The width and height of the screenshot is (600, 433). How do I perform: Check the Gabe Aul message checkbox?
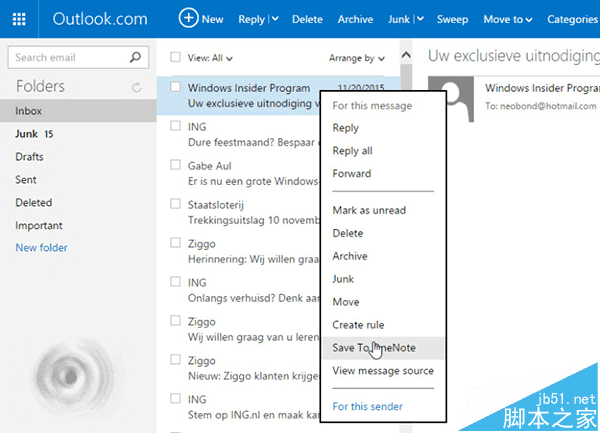[x=175, y=164]
